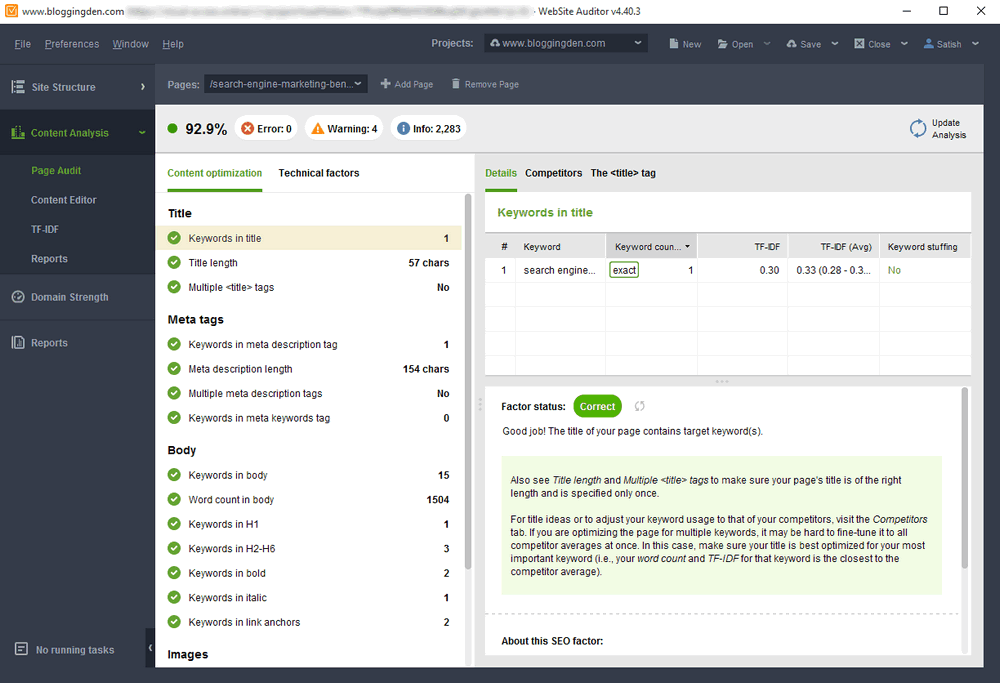This screenshot has width=1000, height=683.
Task: Click the Add Page button
Action: (406, 84)
